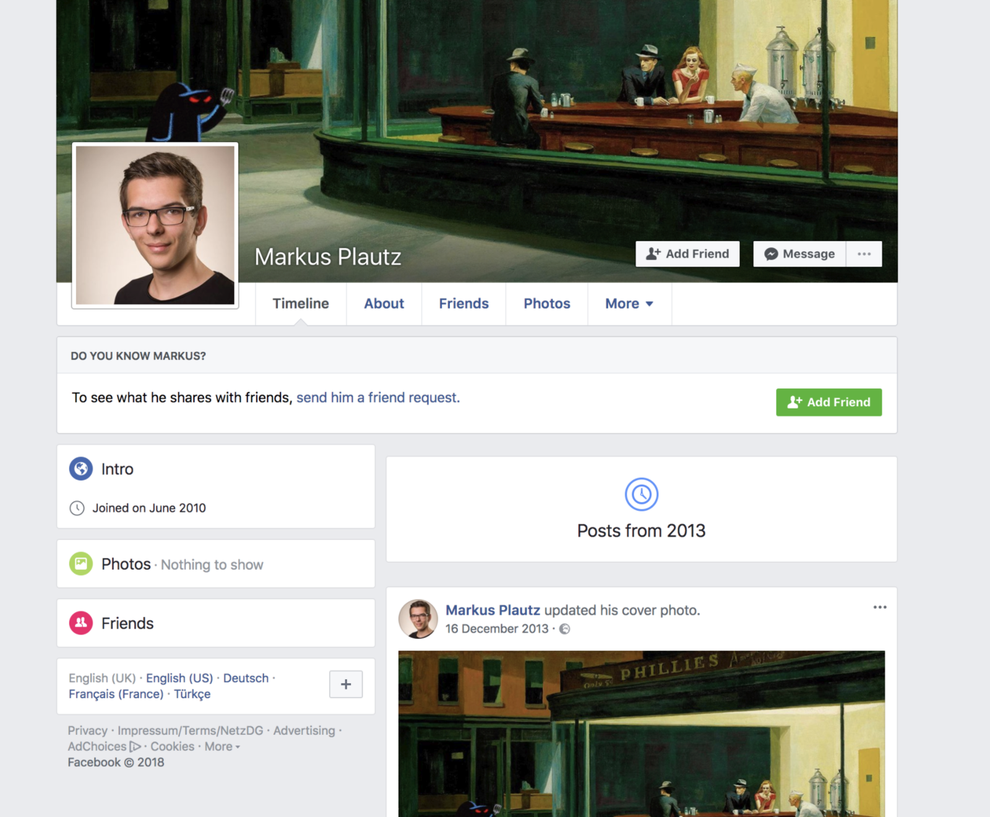Image resolution: width=990 pixels, height=817 pixels.
Task: Open the post options three-dot menu
Action: (x=880, y=607)
